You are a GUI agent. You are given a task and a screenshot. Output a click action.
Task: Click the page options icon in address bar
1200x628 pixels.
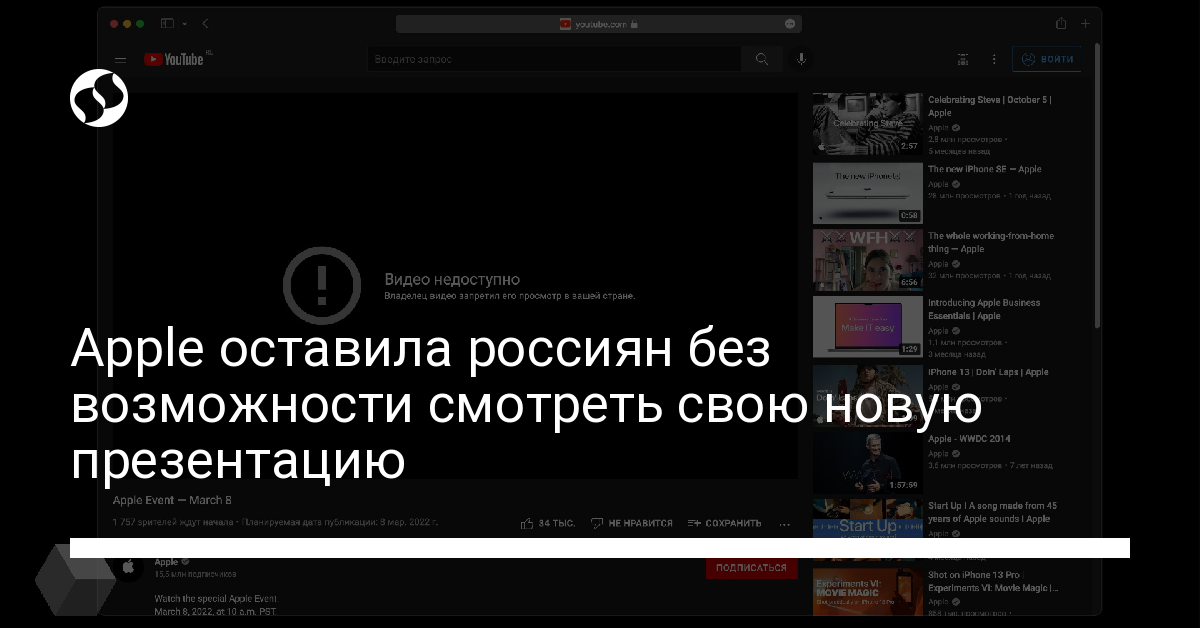click(x=790, y=24)
